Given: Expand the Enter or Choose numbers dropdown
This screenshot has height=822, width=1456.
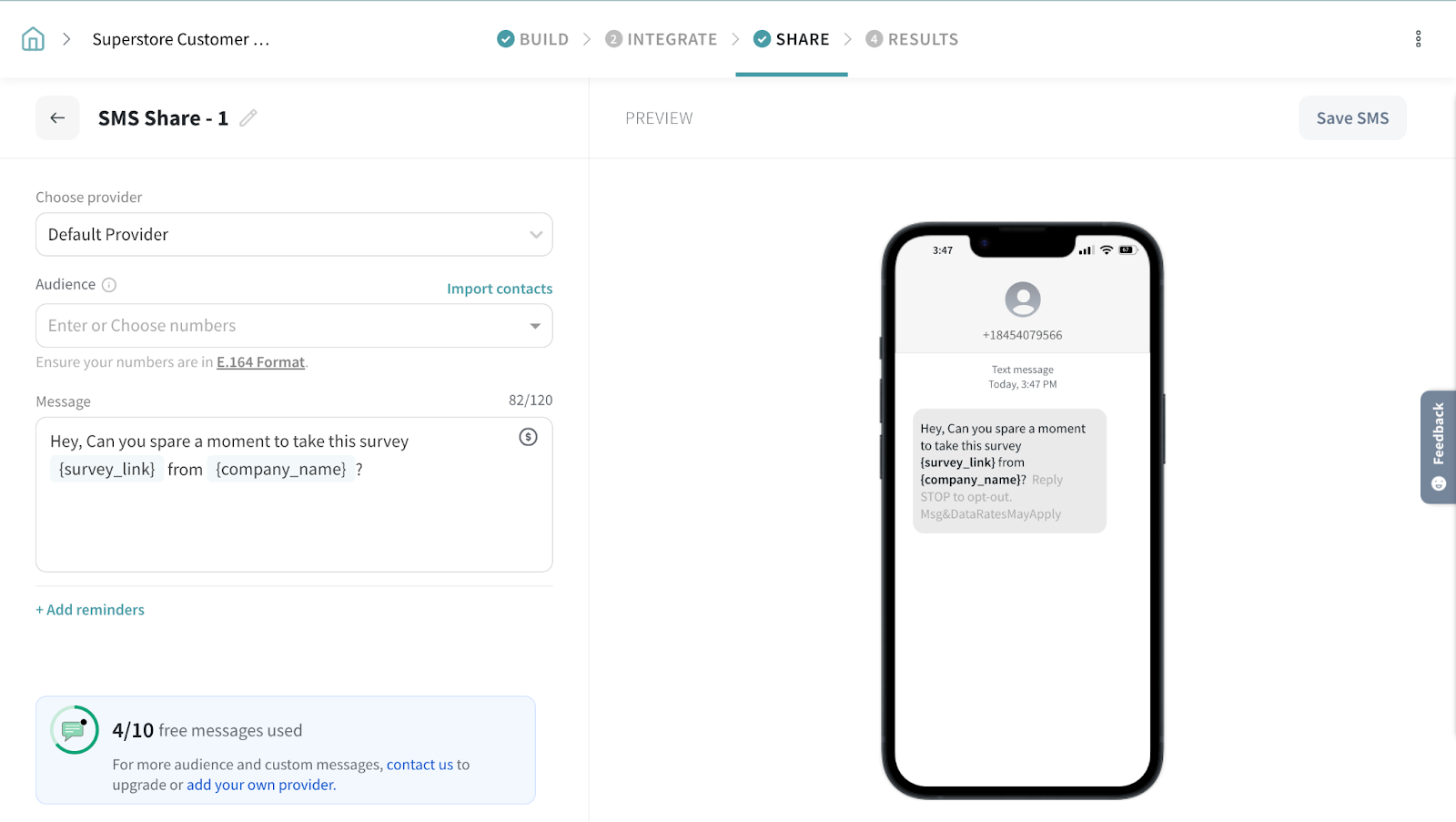Looking at the screenshot, I should [534, 326].
